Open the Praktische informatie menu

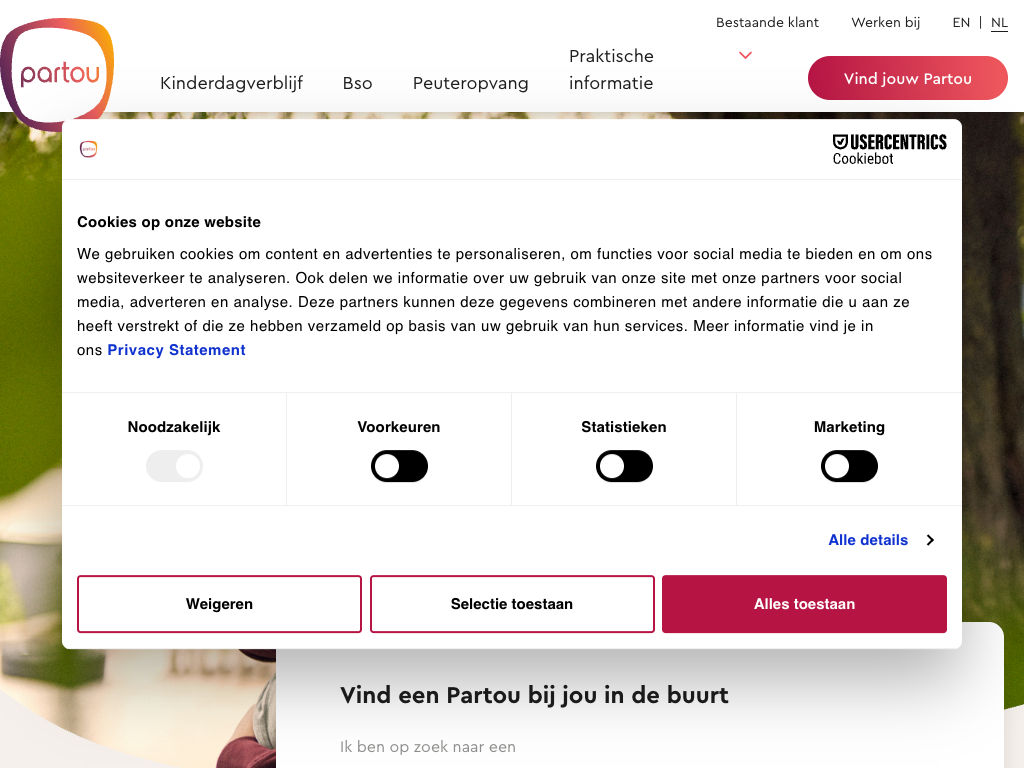[611, 69]
